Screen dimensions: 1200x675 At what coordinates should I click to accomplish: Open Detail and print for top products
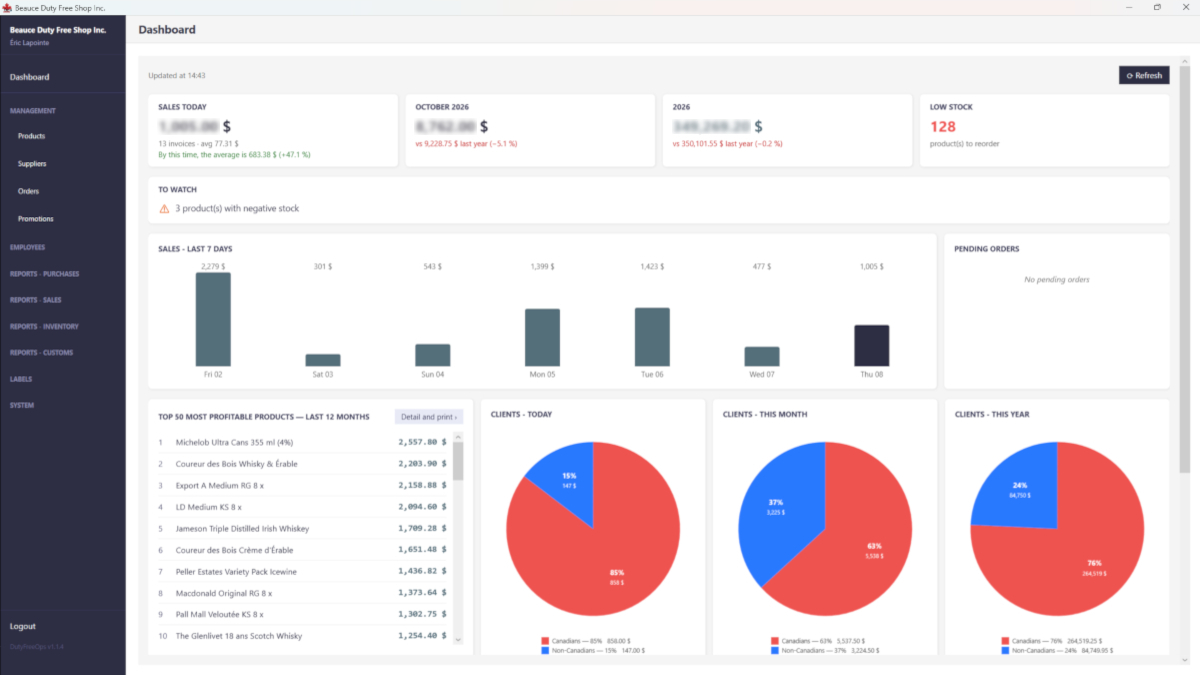click(x=429, y=416)
